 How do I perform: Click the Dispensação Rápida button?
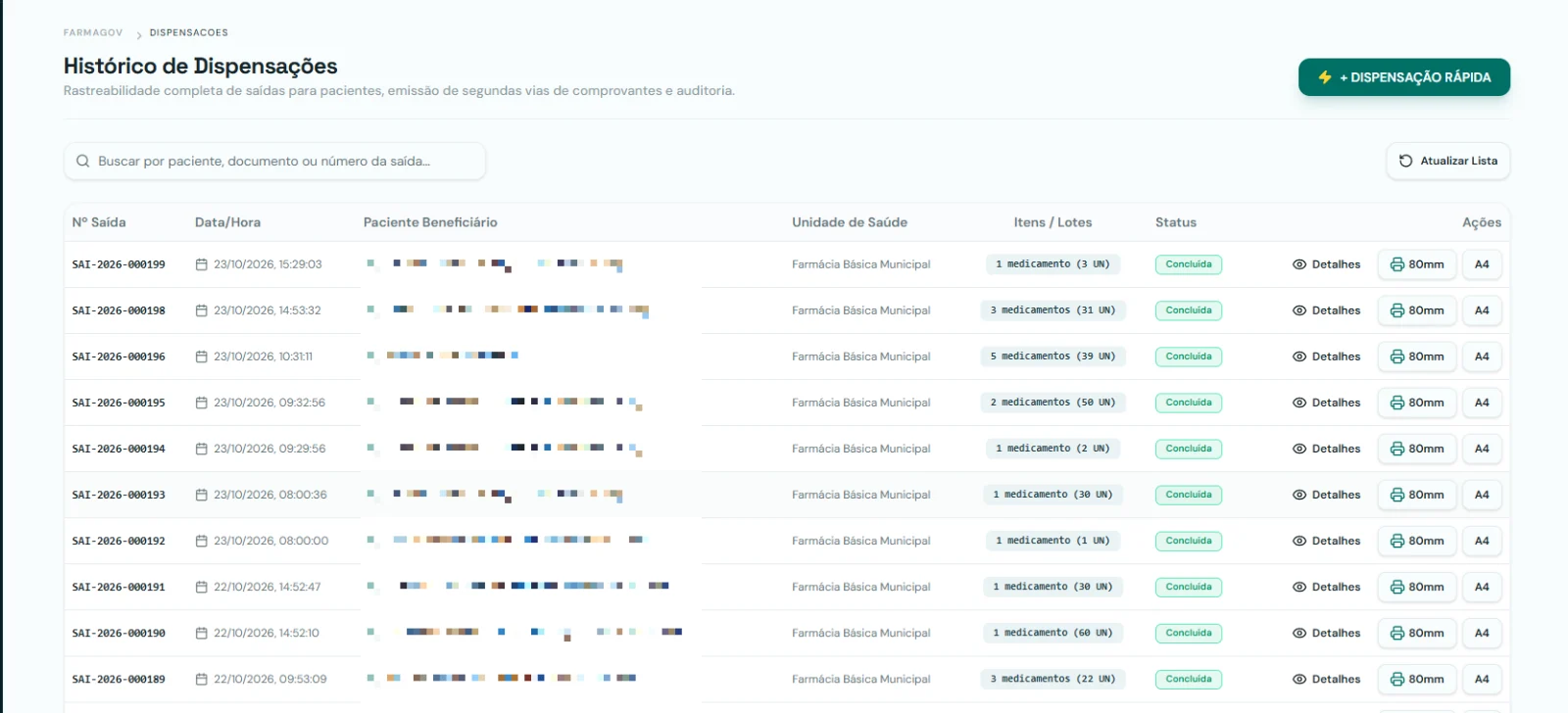tap(1403, 77)
